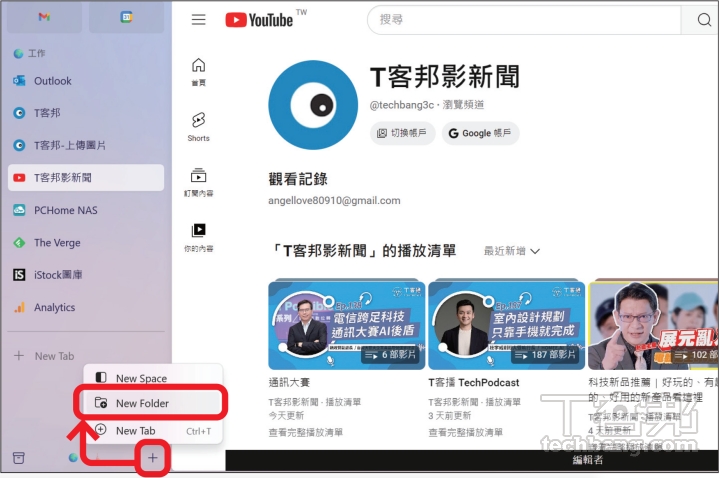Image resolution: width=720 pixels, height=478 pixels.
Task: Click the space globe icon at sidebar bottom
Action: 73,458
